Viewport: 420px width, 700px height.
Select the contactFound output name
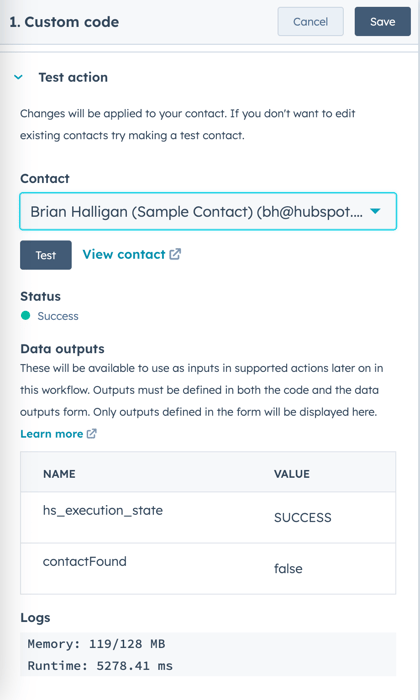85,561
